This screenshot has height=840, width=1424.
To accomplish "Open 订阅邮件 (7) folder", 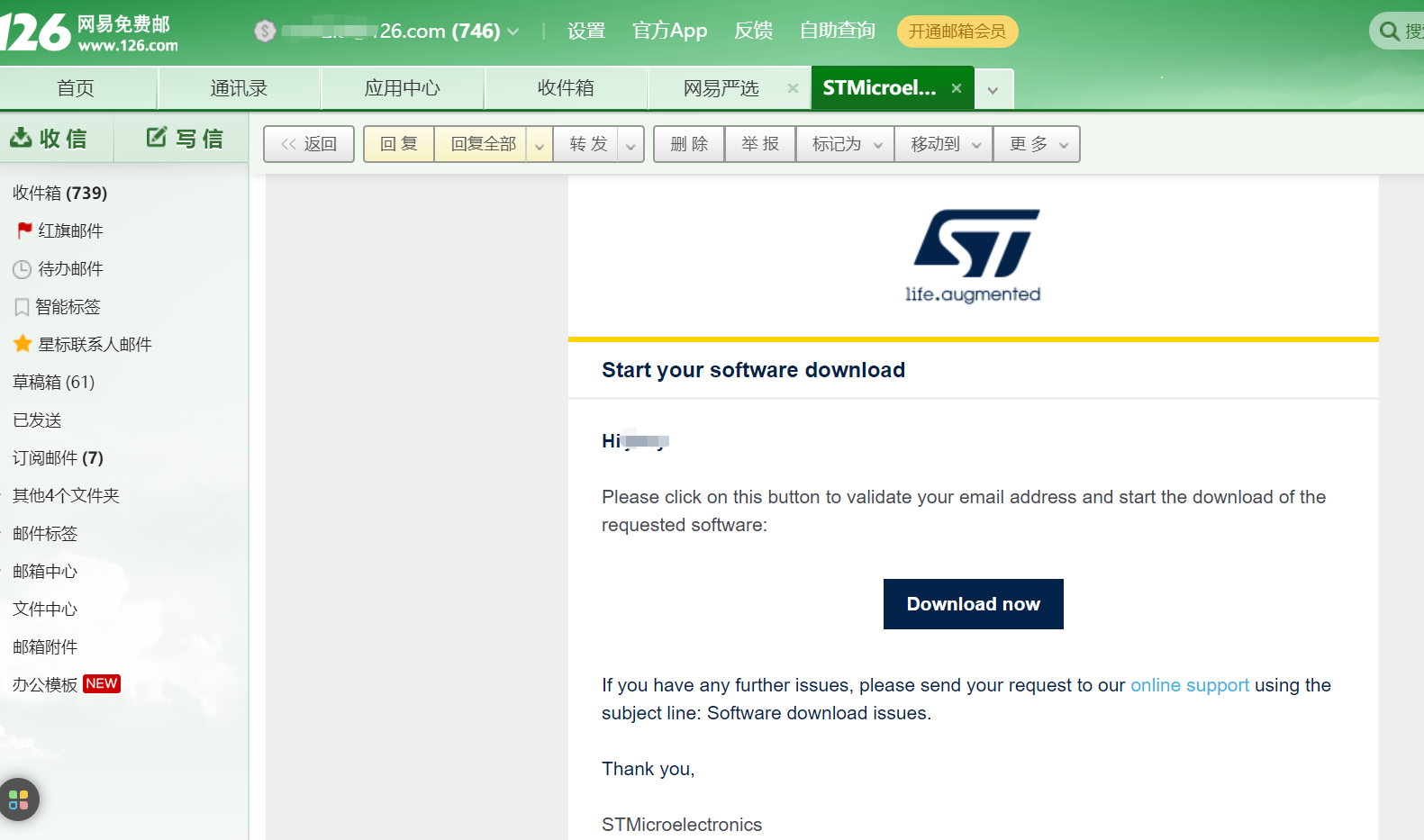I will coord(59,457).
